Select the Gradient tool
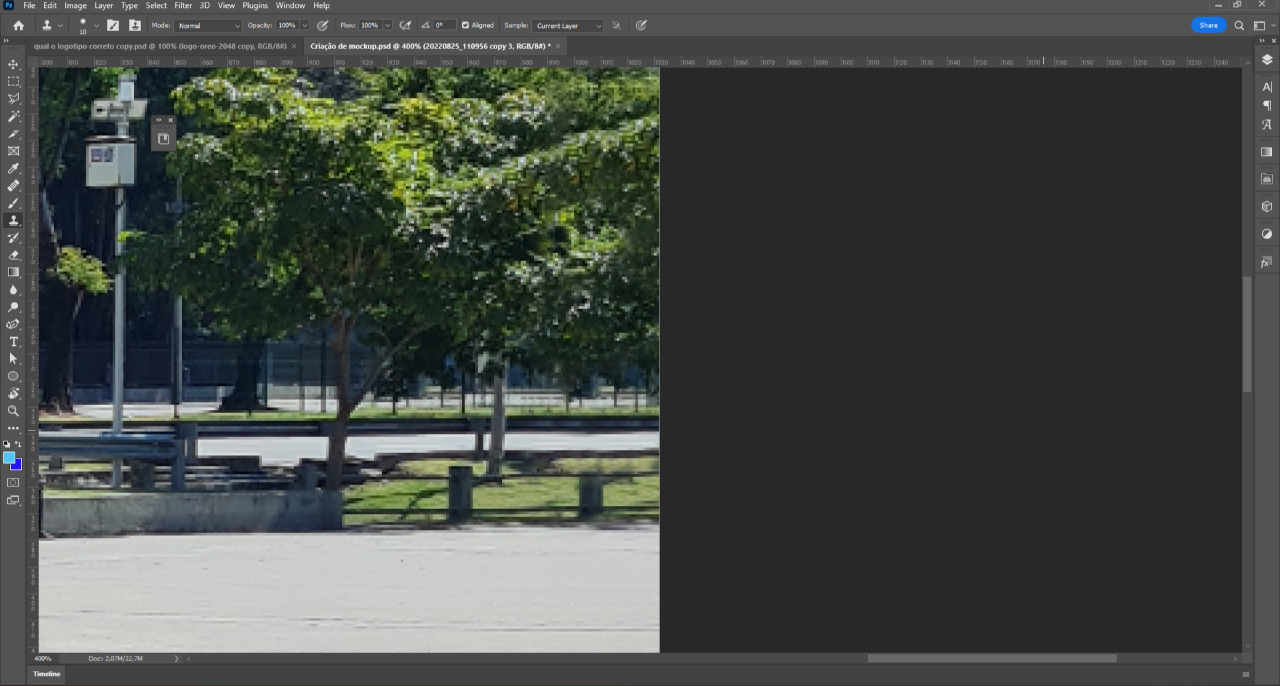 pyautogui.click(x=14, y=272)
